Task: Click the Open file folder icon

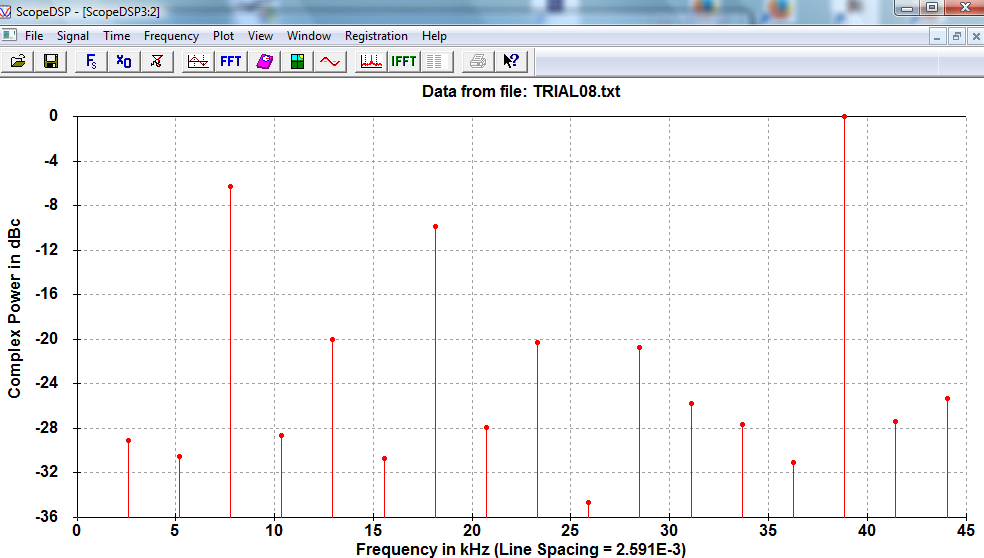Action: click(x=19, y=61)
